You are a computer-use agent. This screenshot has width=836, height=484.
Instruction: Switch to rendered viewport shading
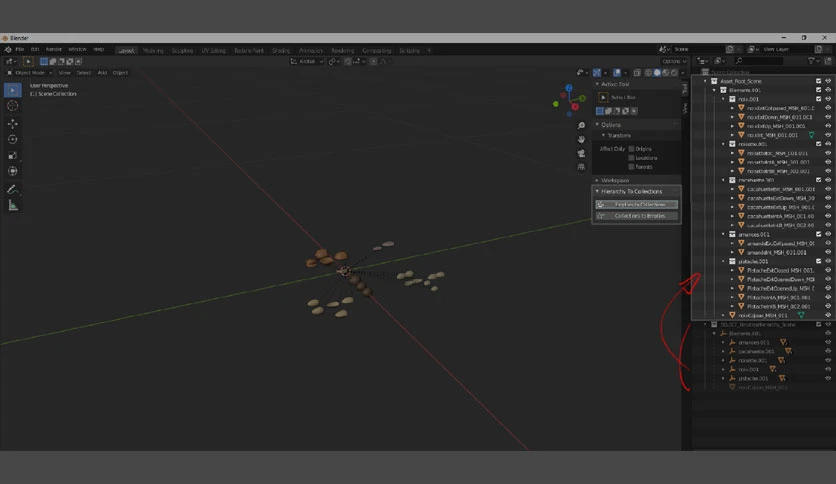[x=674, y=72]
